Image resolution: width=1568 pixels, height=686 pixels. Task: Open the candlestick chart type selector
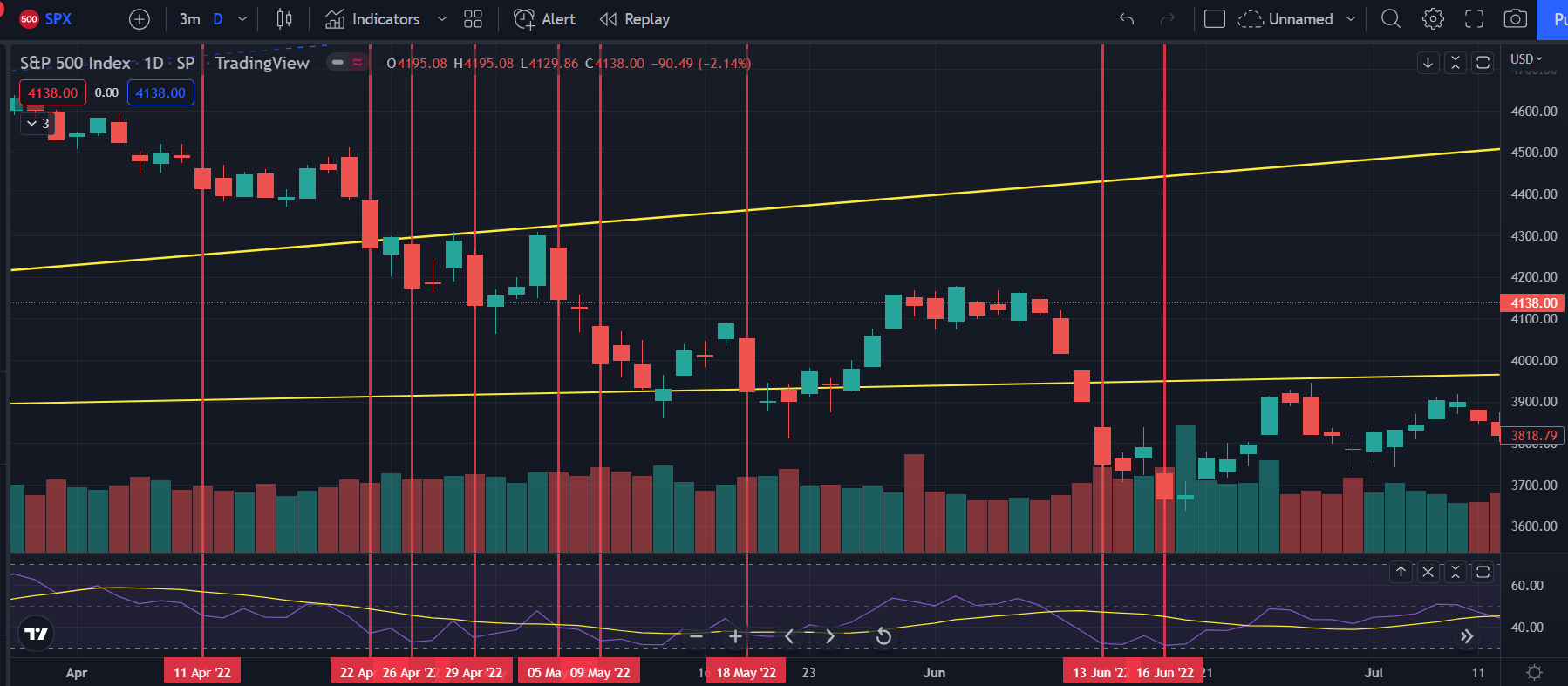[x=284, y=19]
